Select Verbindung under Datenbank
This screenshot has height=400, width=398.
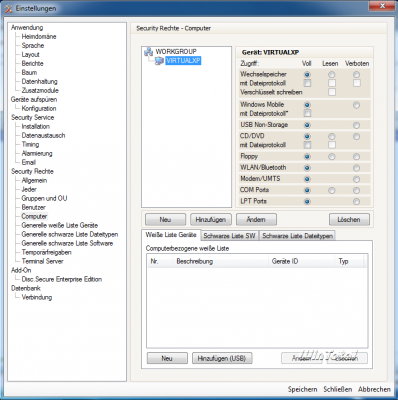pos(37,298)
